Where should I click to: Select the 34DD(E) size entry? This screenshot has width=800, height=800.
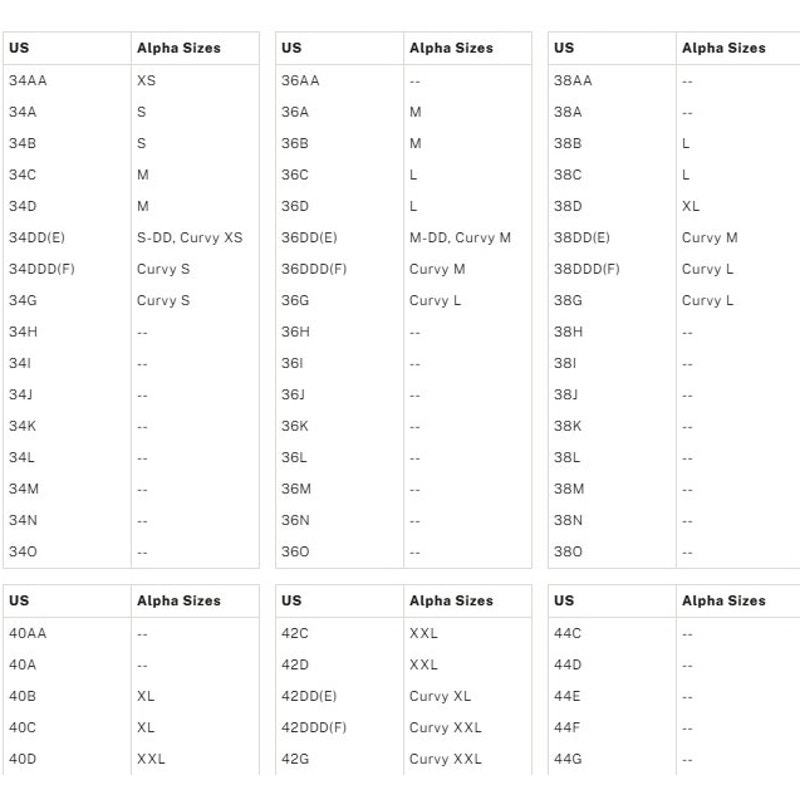[x=37, y=238]
